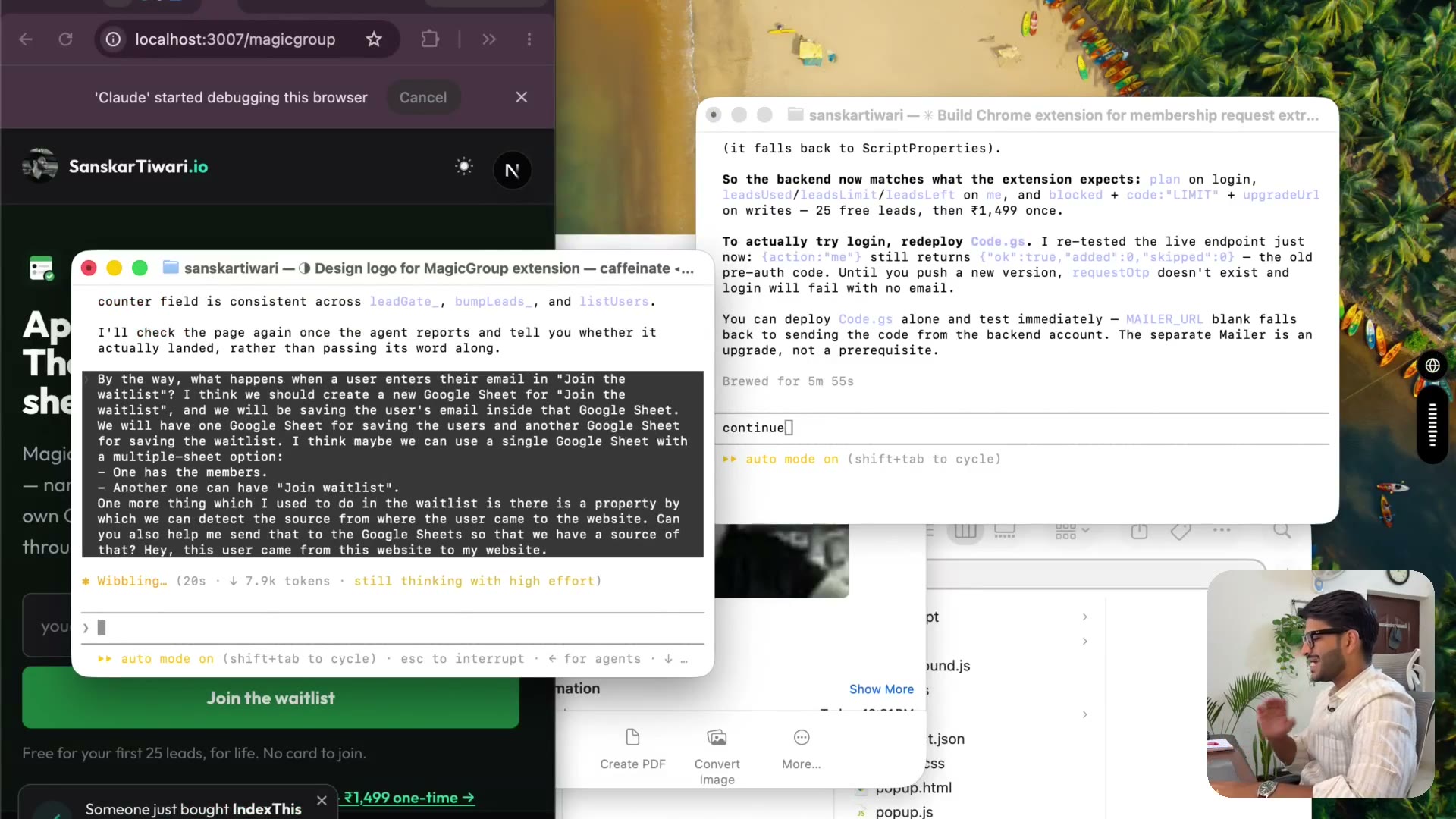Open Finder's more actions ellipsis
The image size is (1456, 819).
point(1222,530)
